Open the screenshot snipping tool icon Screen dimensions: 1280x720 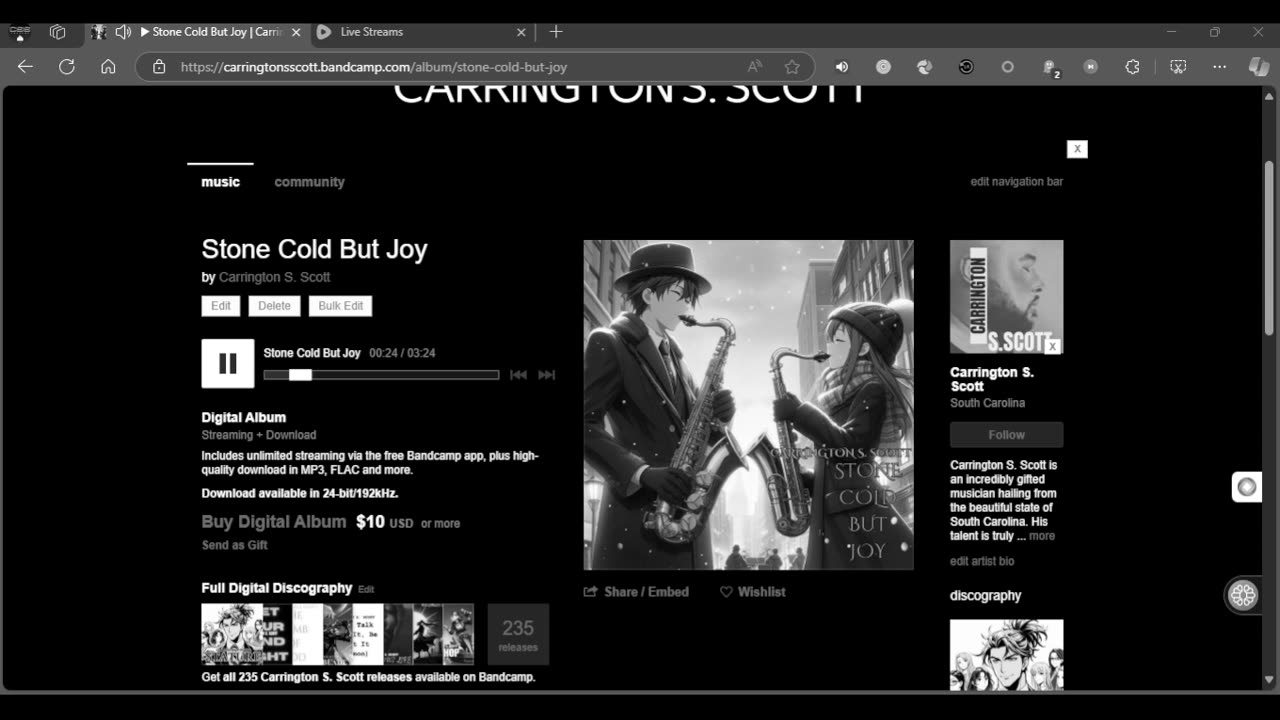tap(1178, 67)
